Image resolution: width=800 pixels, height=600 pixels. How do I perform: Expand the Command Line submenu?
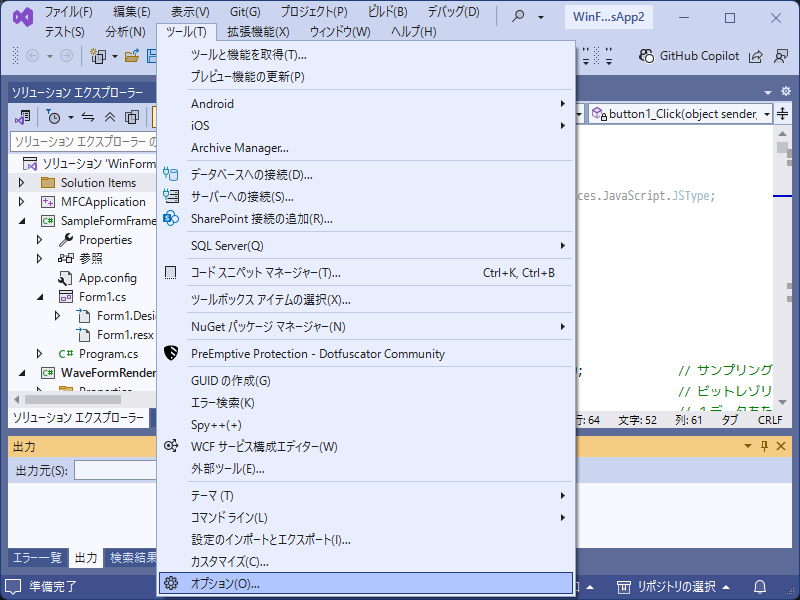coord(366,517)
